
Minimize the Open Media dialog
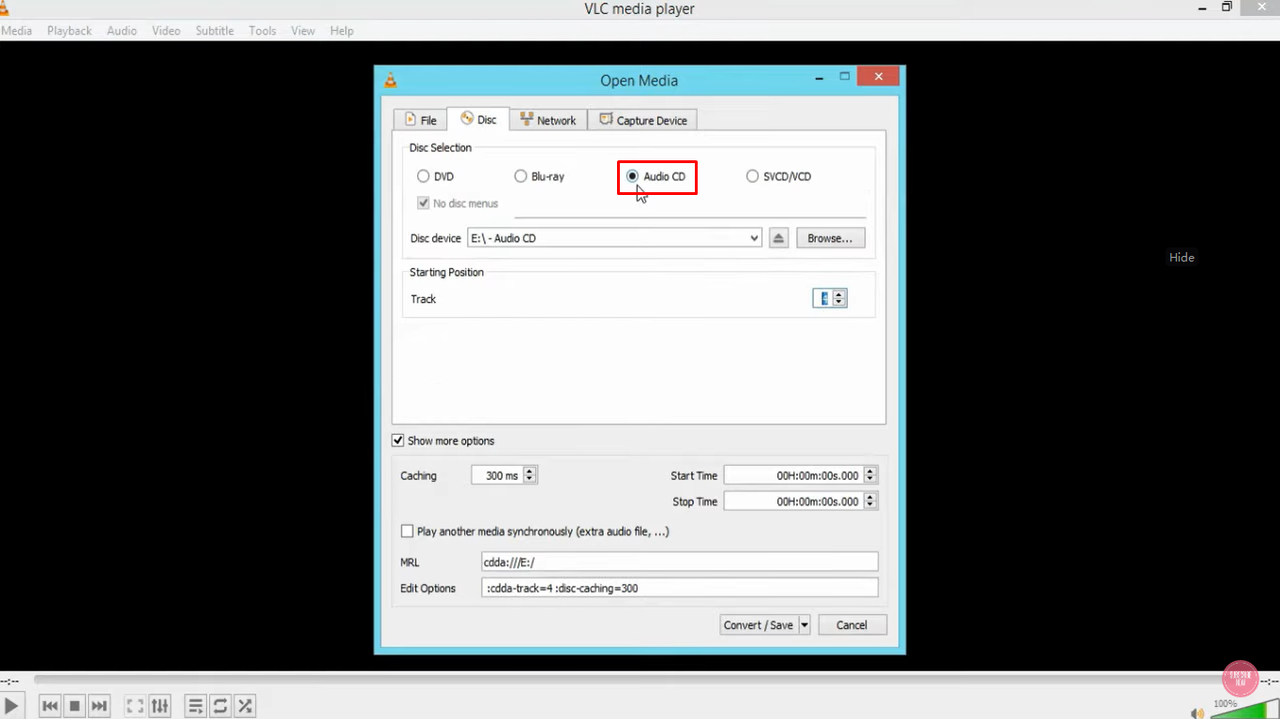click(820, 77)
